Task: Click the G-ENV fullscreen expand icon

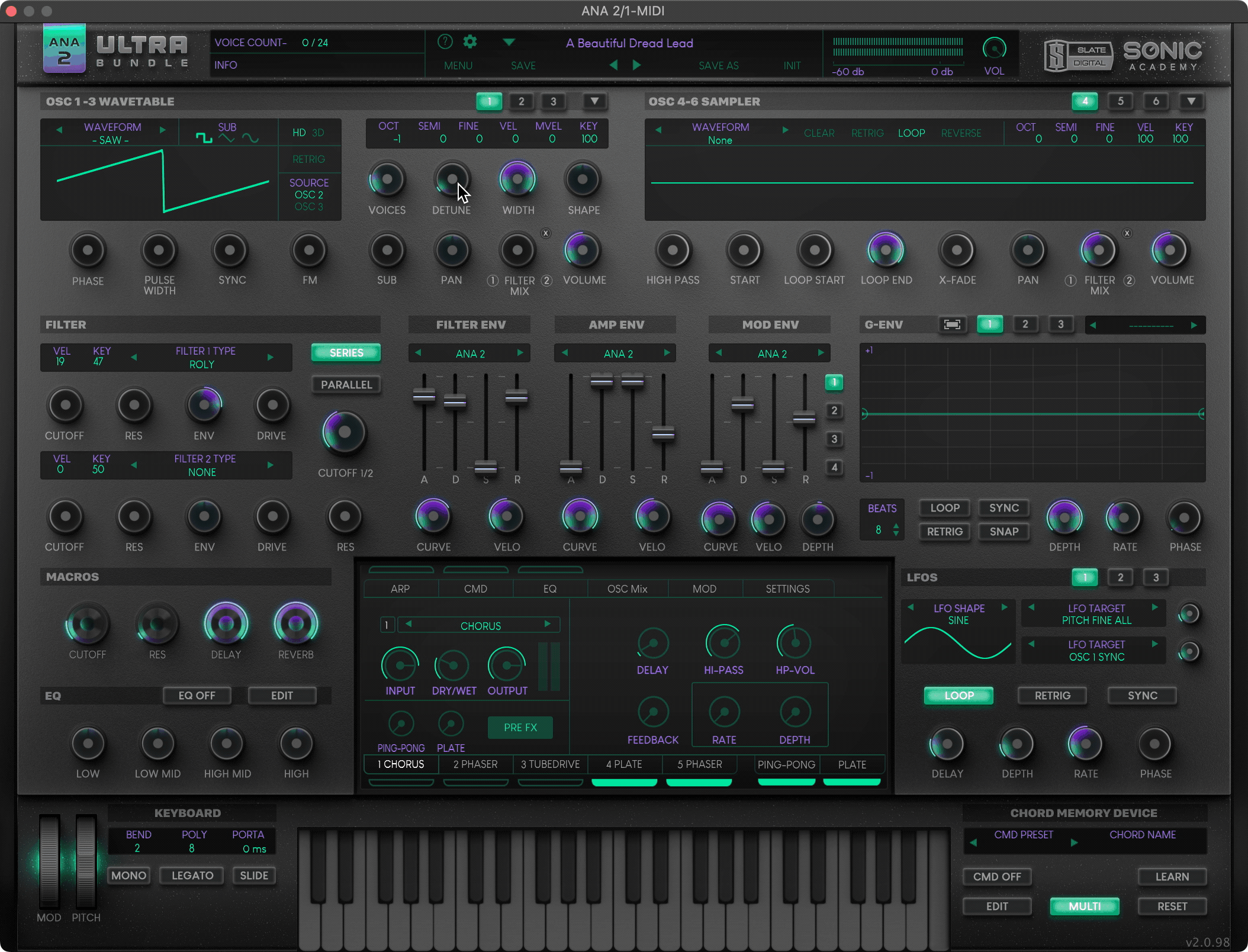Action: [952, 324]
